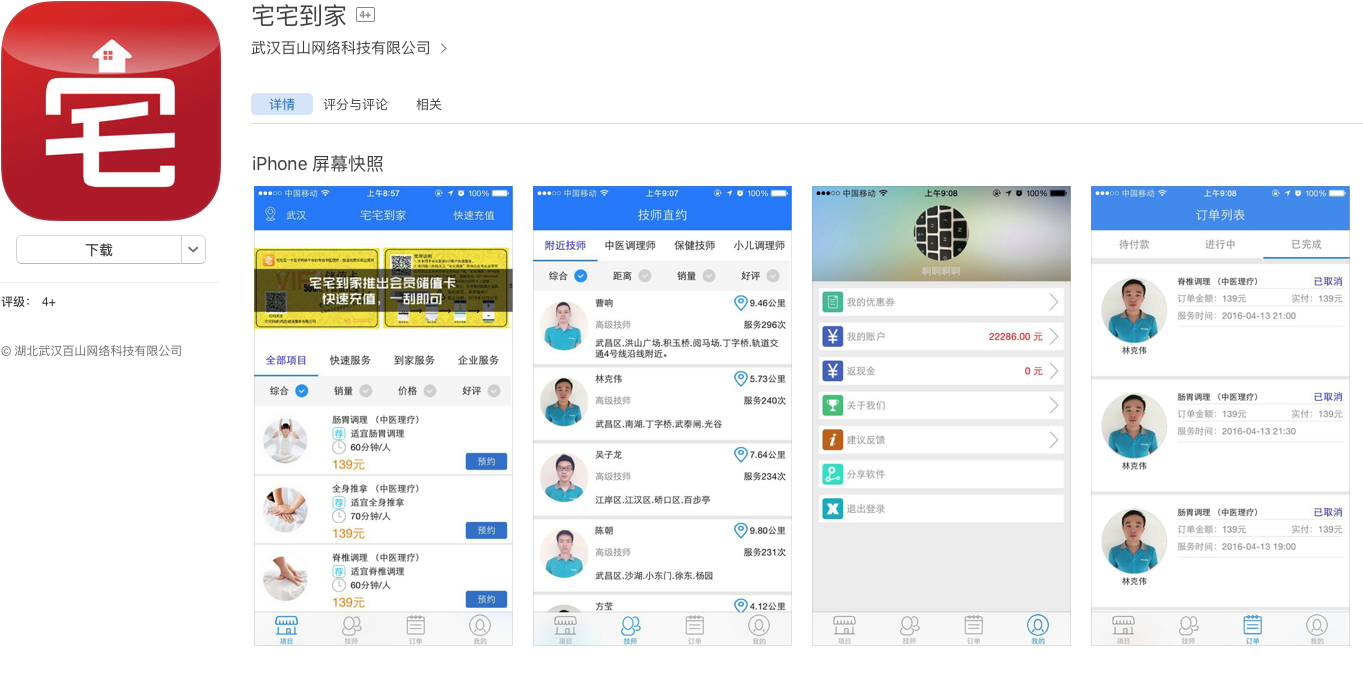Tap the 技师 icon in second screenshot's tab bar

pos(630,627)
